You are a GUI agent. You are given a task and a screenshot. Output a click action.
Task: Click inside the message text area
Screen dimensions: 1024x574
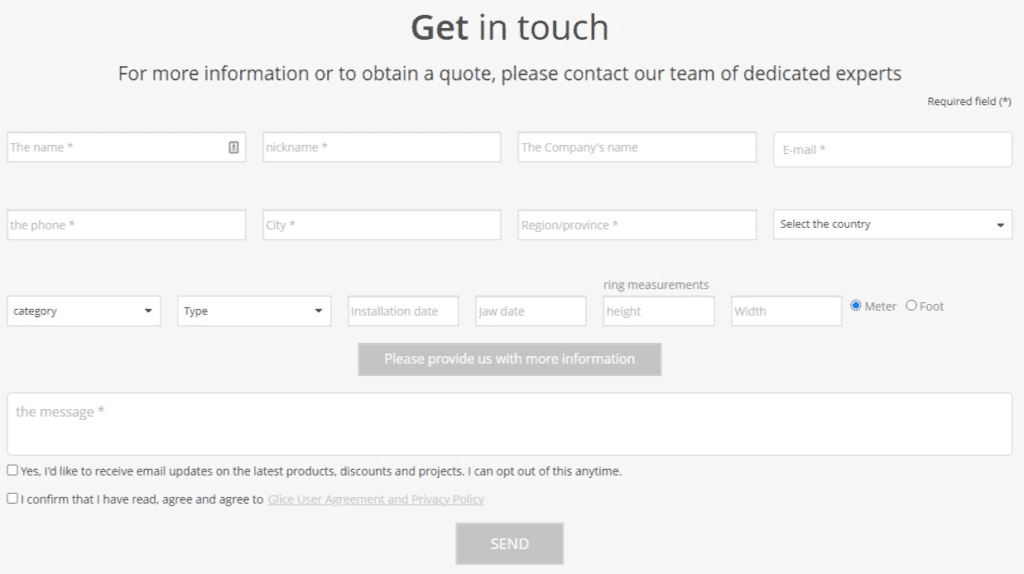[x=509, y=424]
